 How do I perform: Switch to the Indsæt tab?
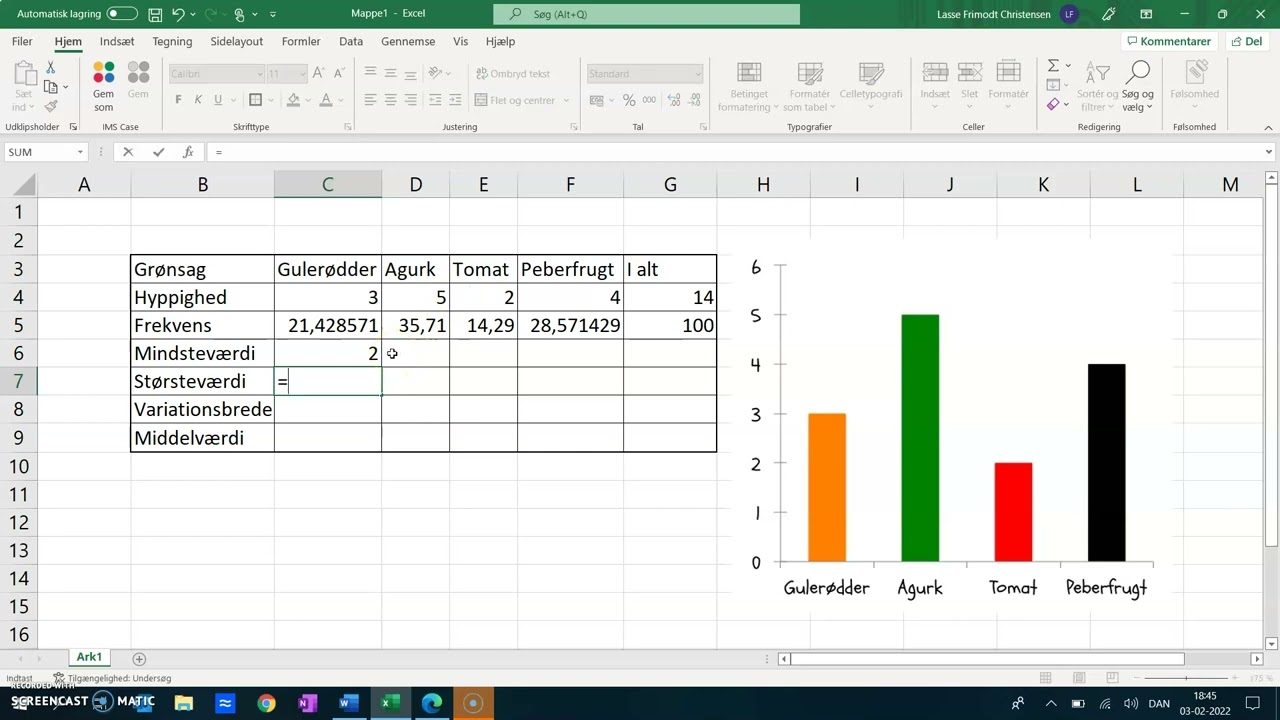pyautogui.click(x=117, y=42)
